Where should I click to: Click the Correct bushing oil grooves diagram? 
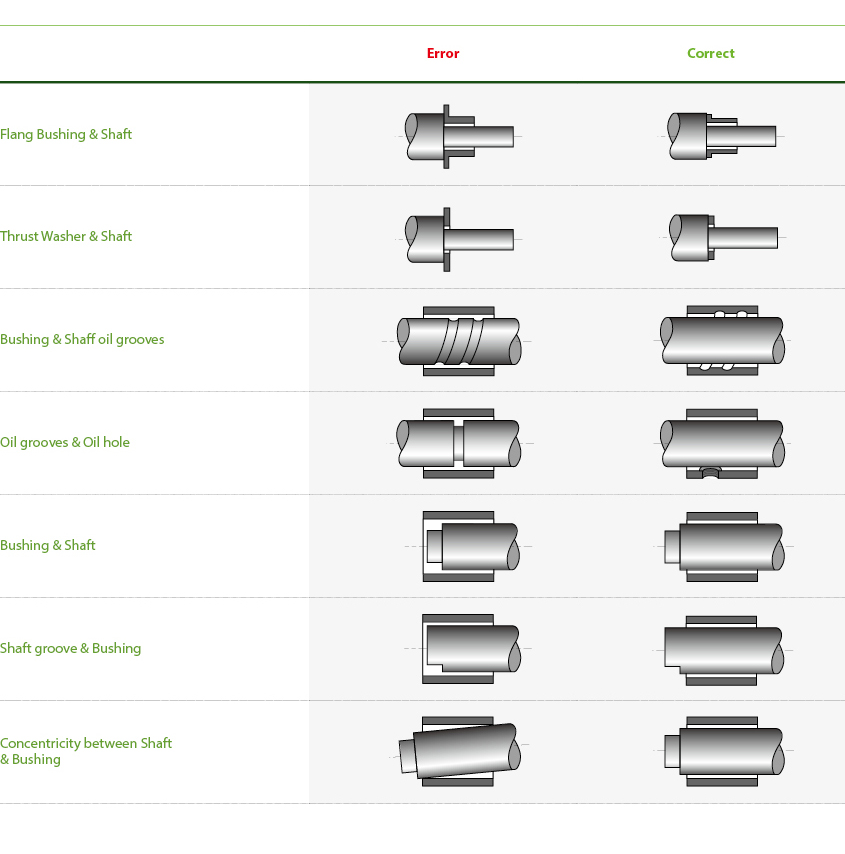click(x=722, y=341)
